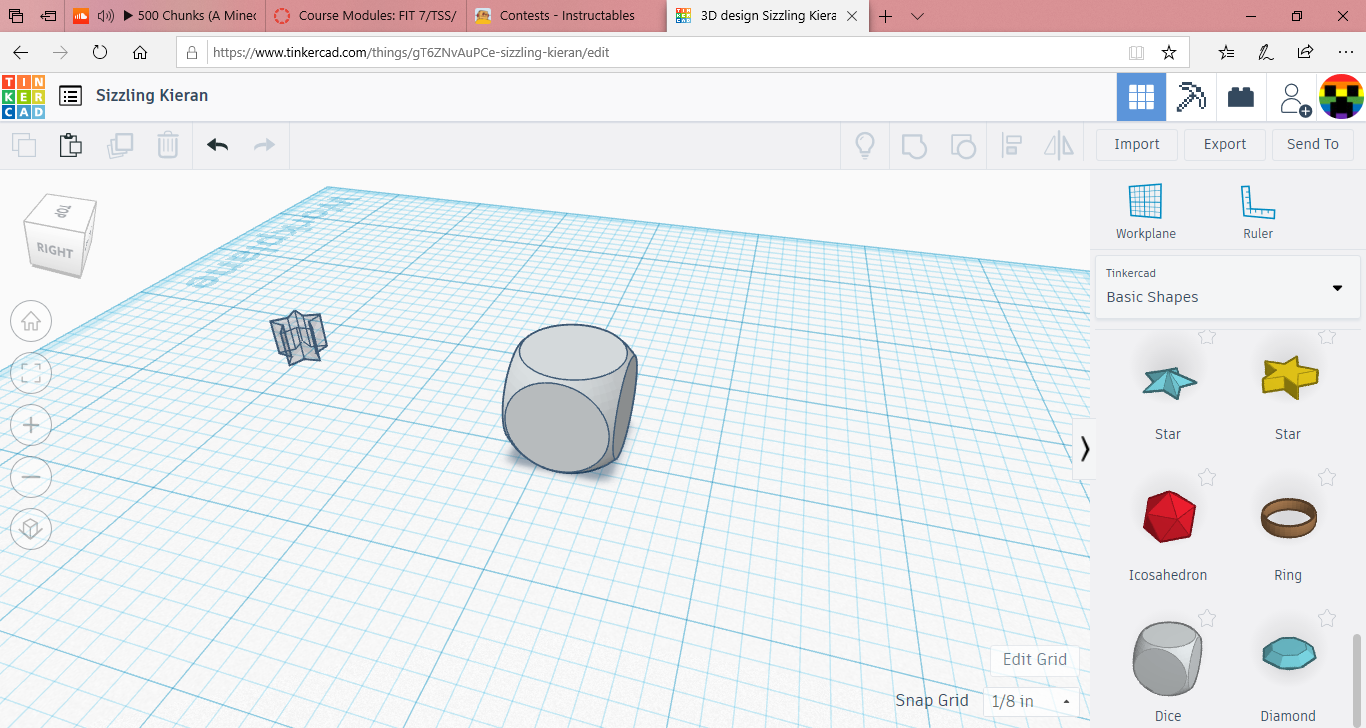This screenshot has width=1366, height=728.
Task: Open the Snap Grid 1/8 in dropdown
Action: point(1031,701)
